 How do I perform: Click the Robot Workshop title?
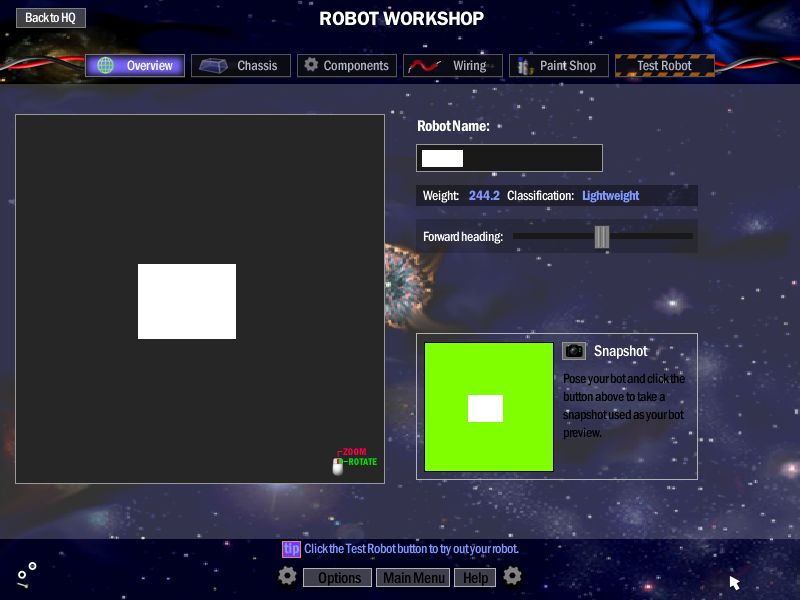click(x=402, y=19)
